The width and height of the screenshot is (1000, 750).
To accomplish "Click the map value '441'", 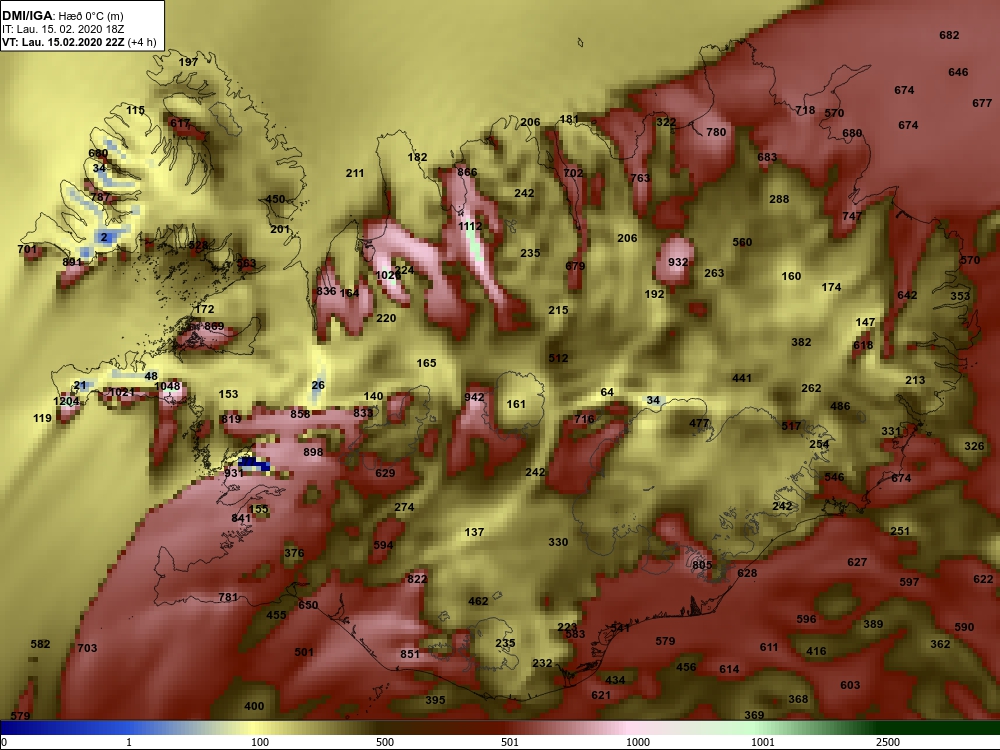I will 742,378.
